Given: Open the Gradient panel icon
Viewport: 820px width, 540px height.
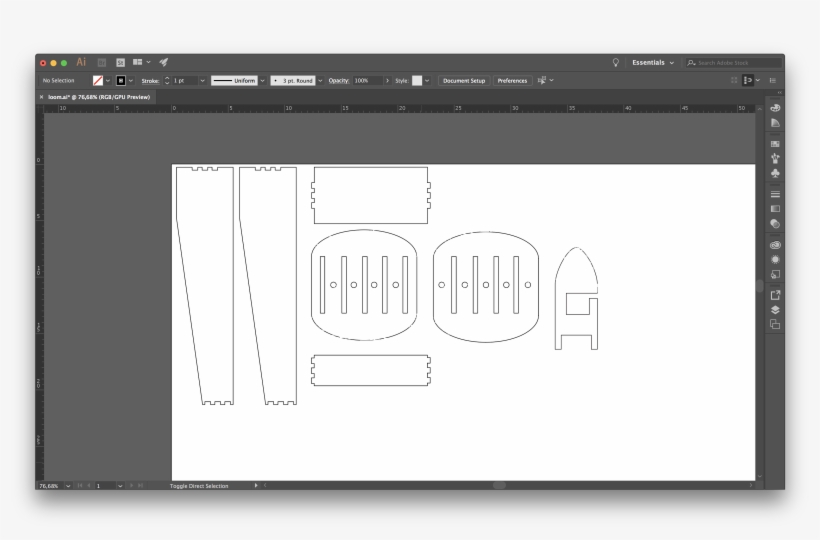Looking at the screenshot, I should pos(775,209).
